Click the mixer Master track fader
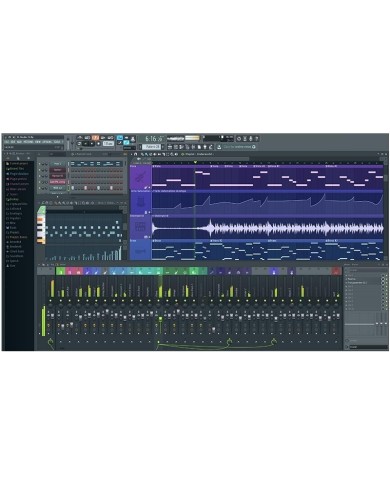Screen dimensions: 390x484 (52, 316)
